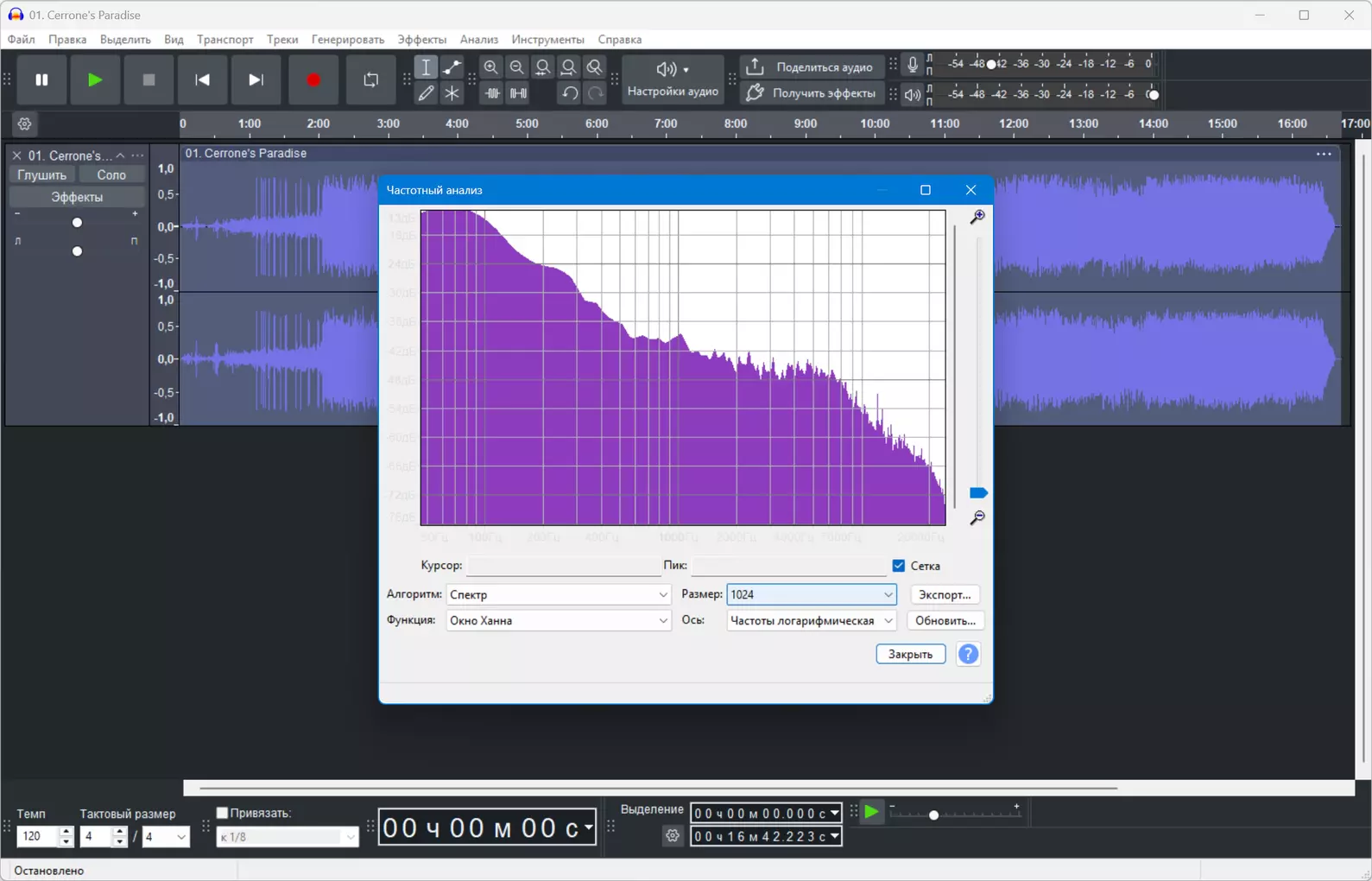Click the Pause transport button
This screenshot has height=881, width=1372.
pyautogui.click(x=41, y=79)
